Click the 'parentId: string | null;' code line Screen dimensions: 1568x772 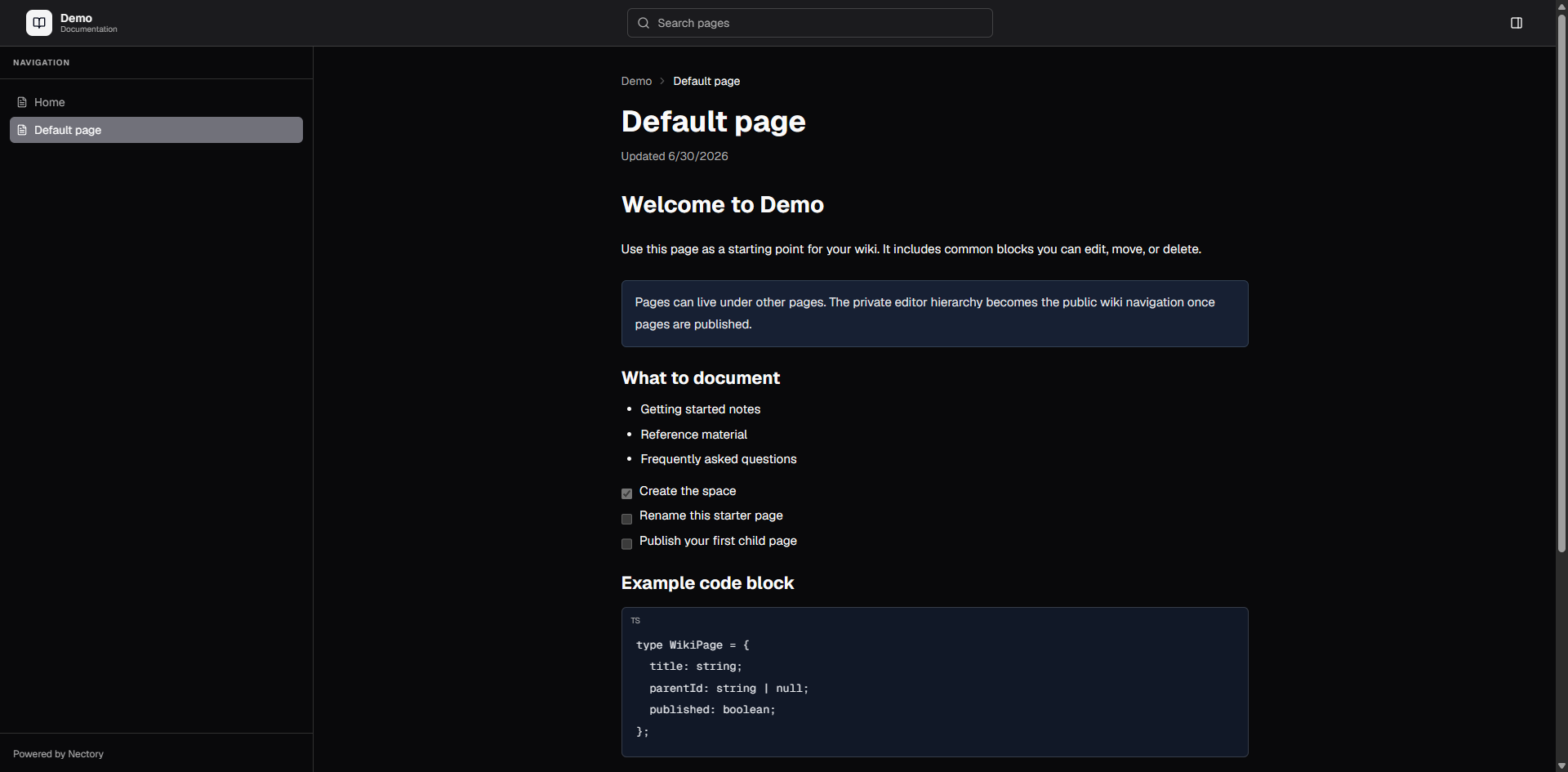(x=728, y=689)
